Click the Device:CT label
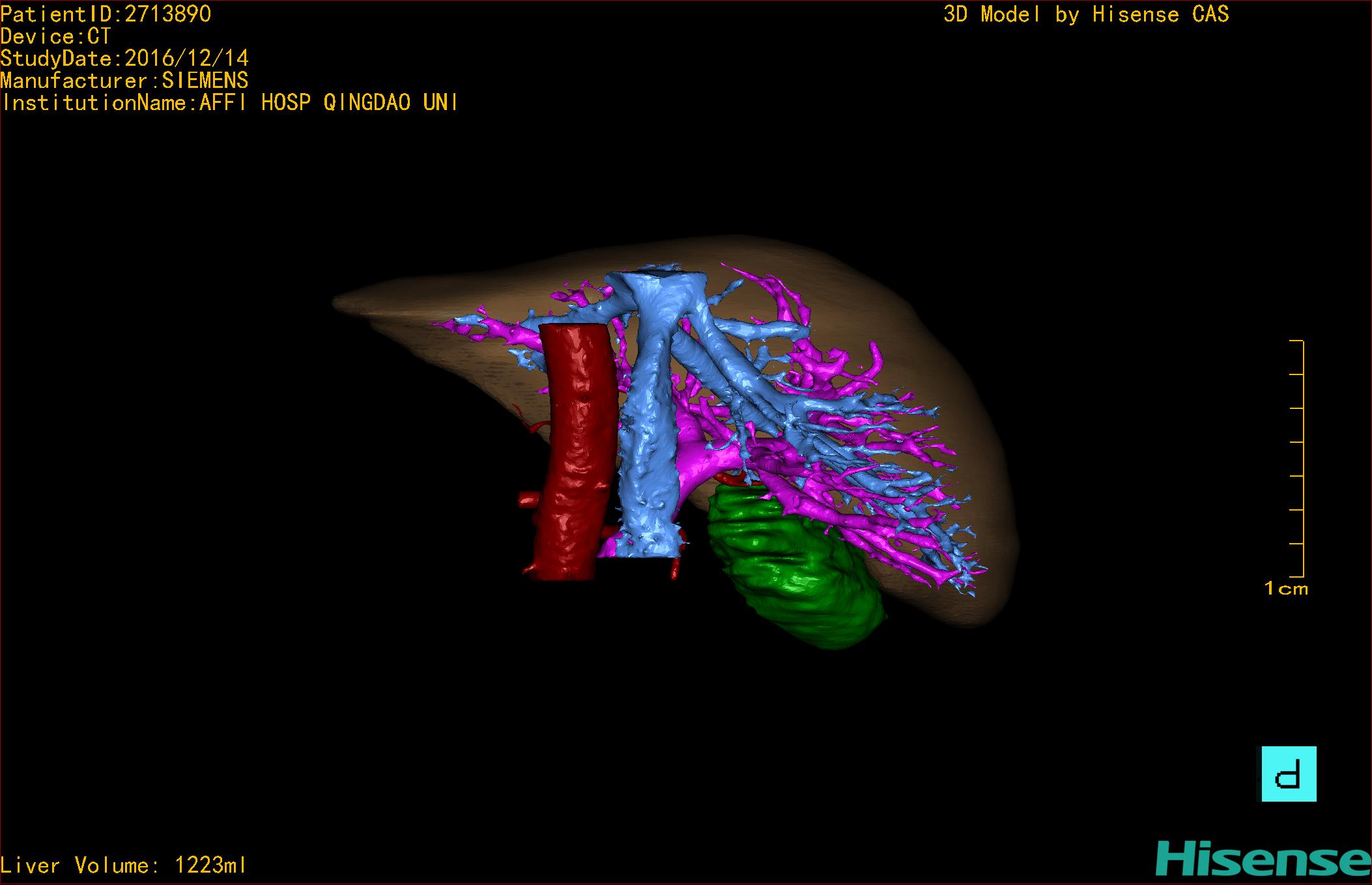This screenshot has height=885, width=1372. (x=56, y=36)
